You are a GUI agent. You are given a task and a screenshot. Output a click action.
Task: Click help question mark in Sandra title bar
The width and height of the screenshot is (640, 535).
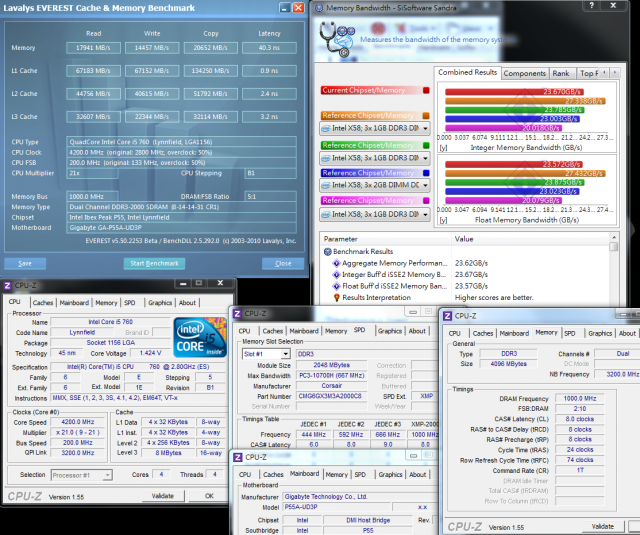click(x=591, y=5)
